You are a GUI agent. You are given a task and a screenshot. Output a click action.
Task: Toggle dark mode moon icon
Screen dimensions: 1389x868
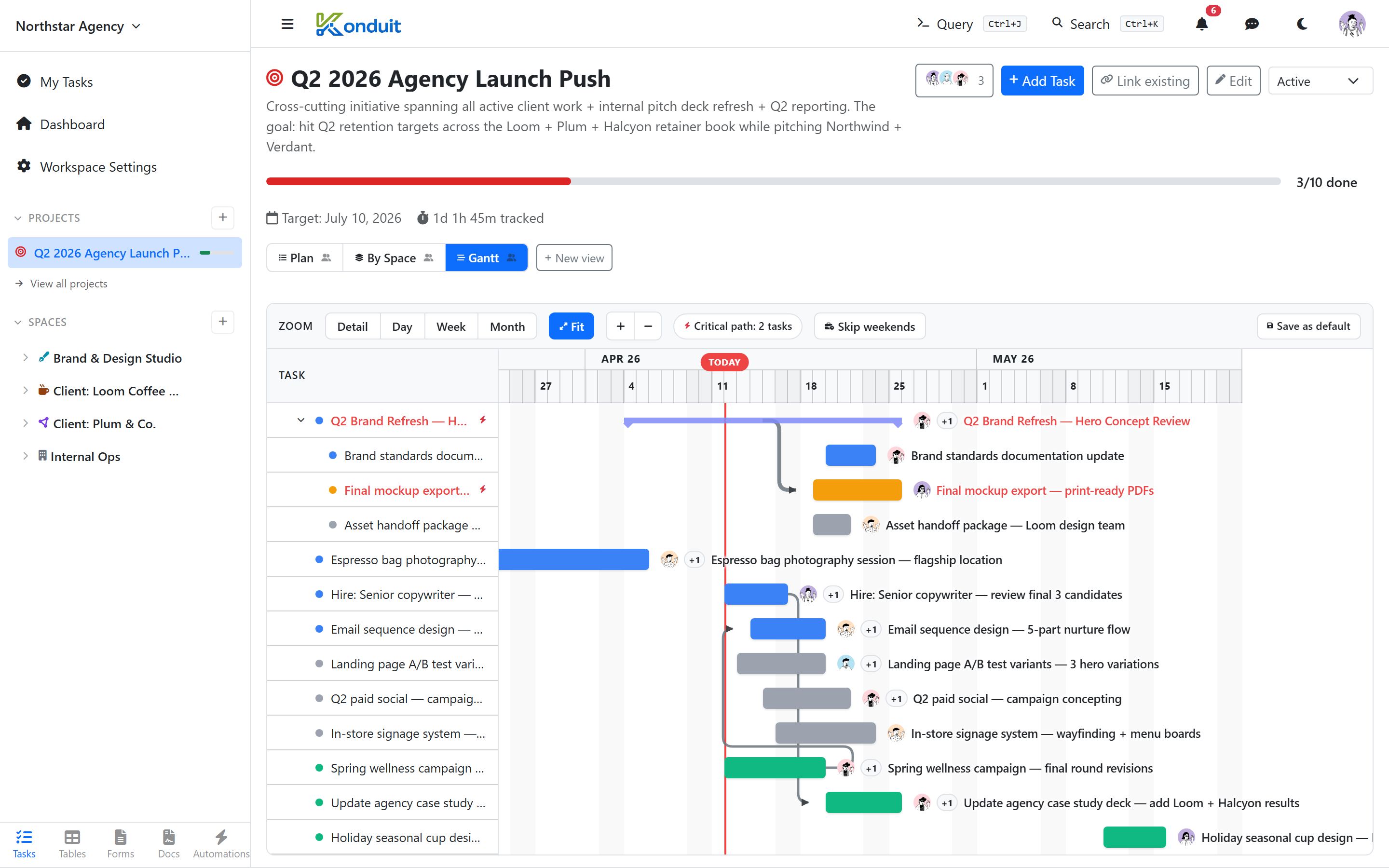(x=1302, y=24)
